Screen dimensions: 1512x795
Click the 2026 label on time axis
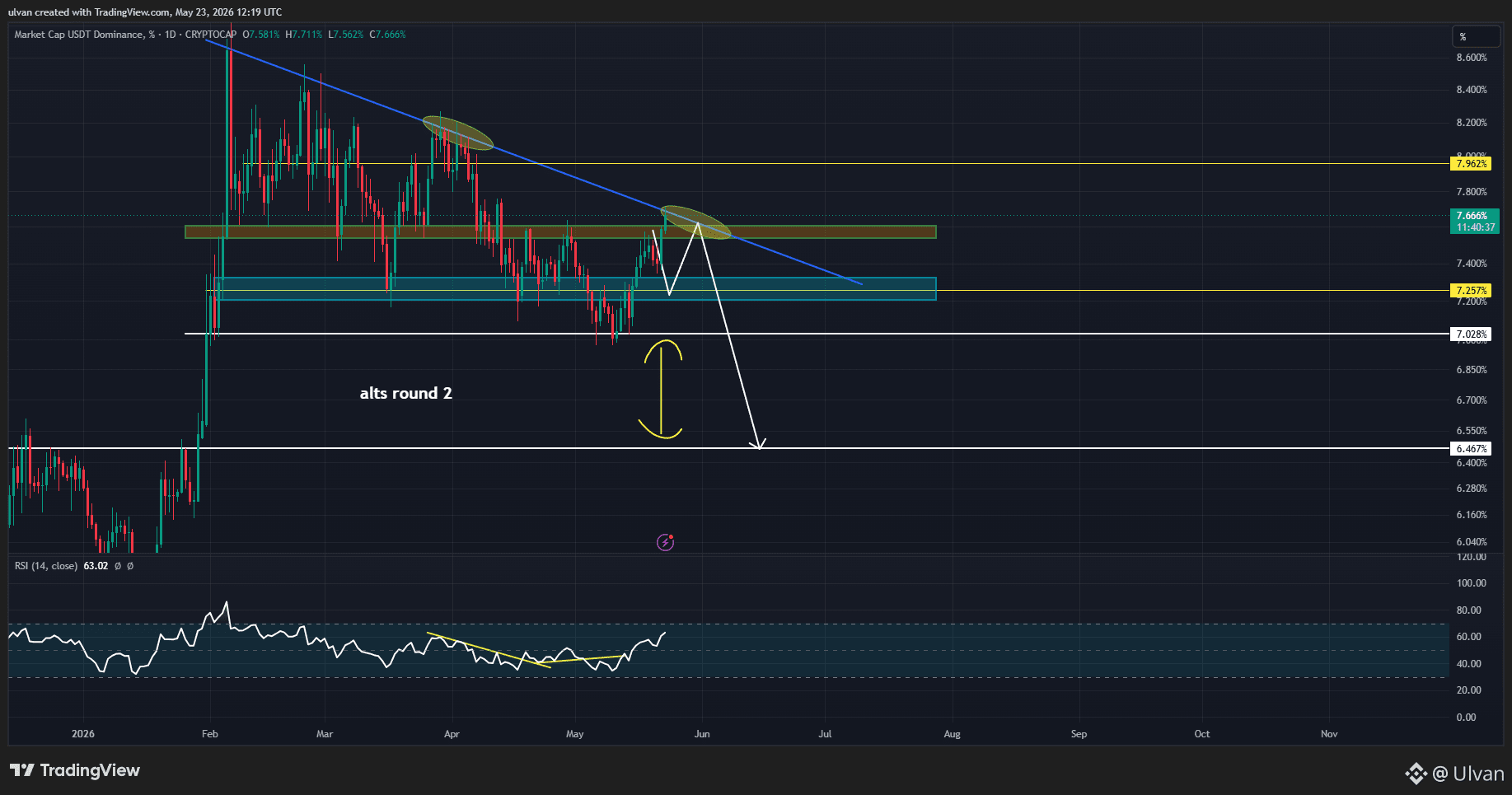tap(83, 734)
